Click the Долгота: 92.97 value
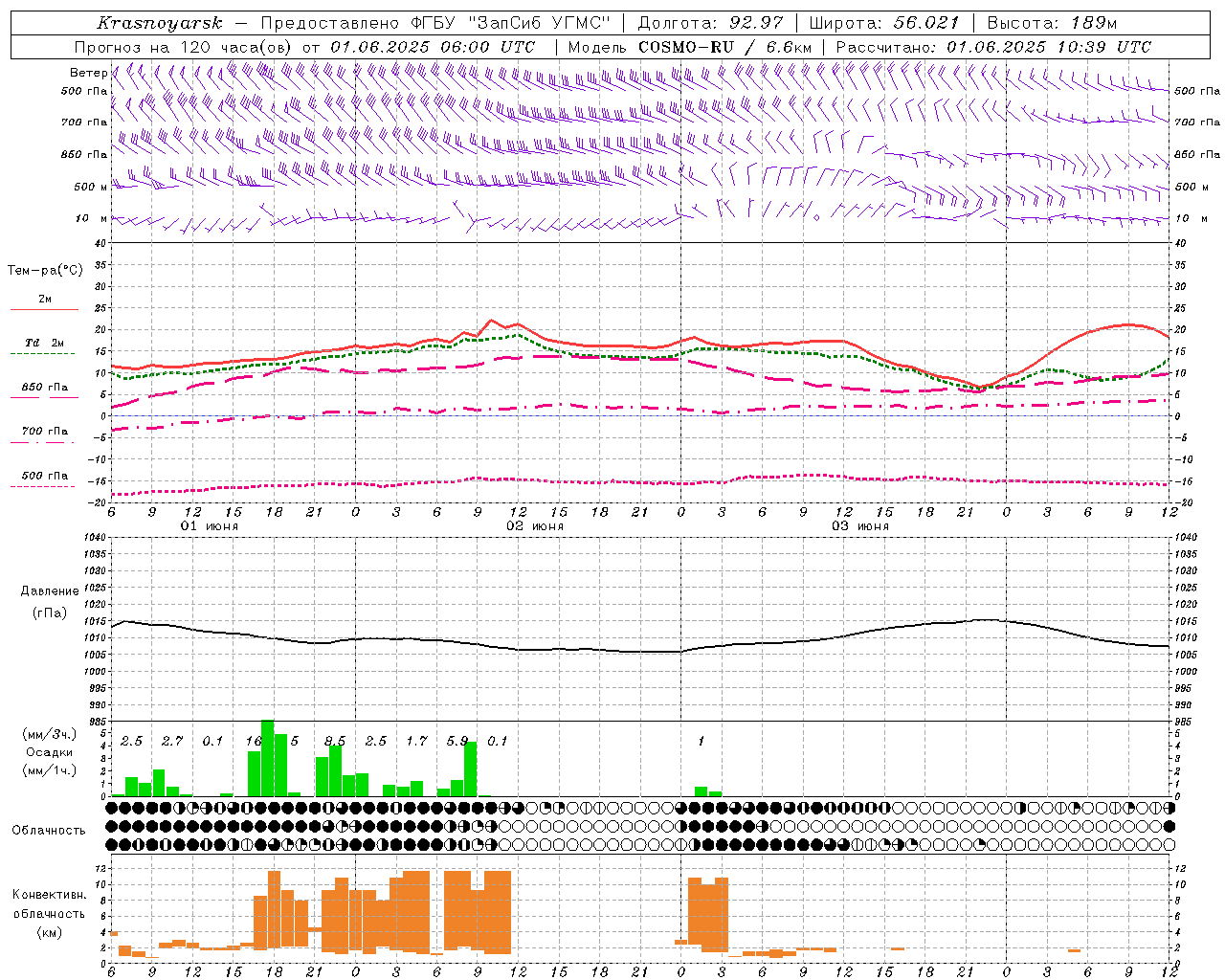The height and width of the screenshot is (980, 1225). (711, 23)
